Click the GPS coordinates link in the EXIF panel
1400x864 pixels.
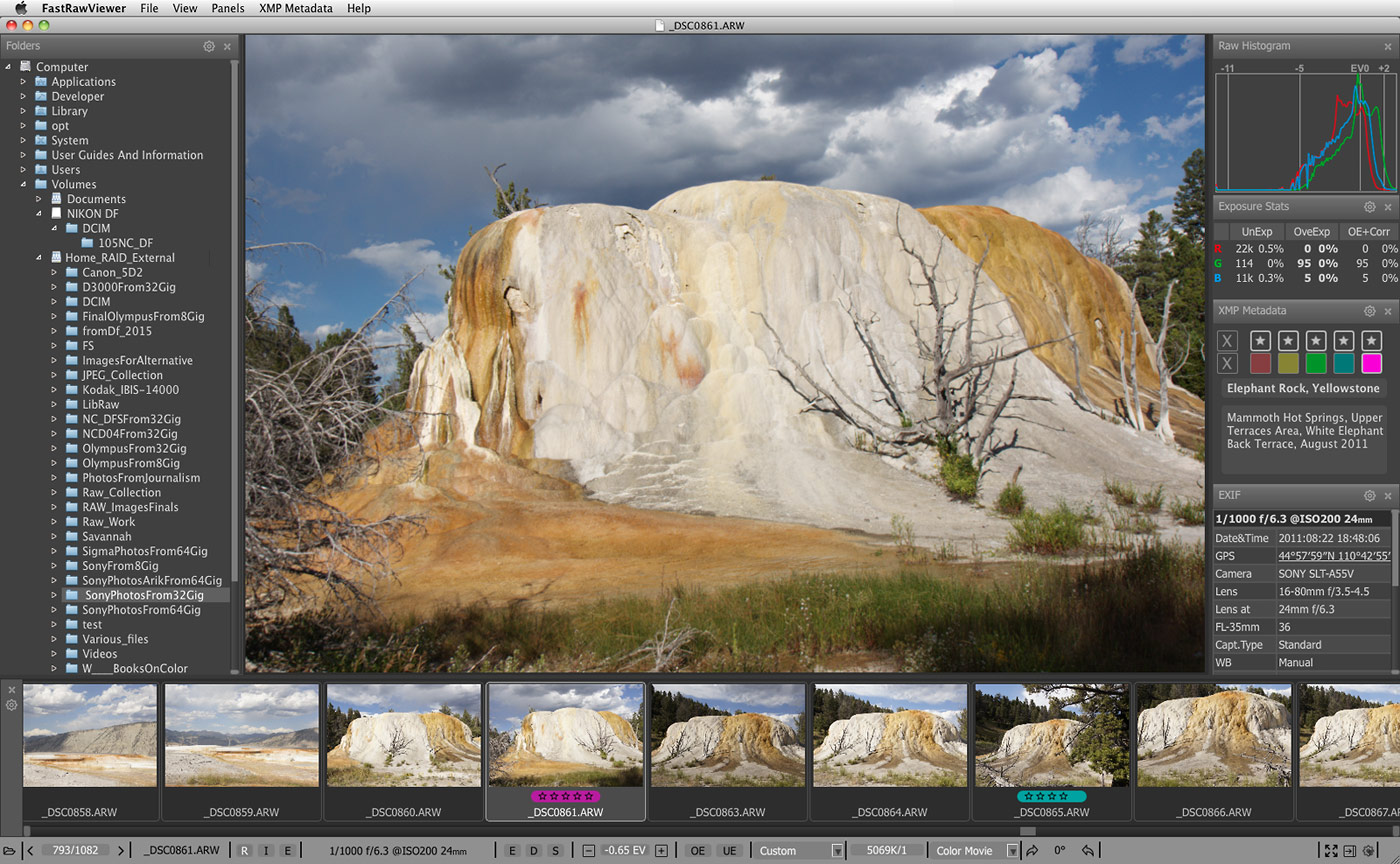point(1334,555)
